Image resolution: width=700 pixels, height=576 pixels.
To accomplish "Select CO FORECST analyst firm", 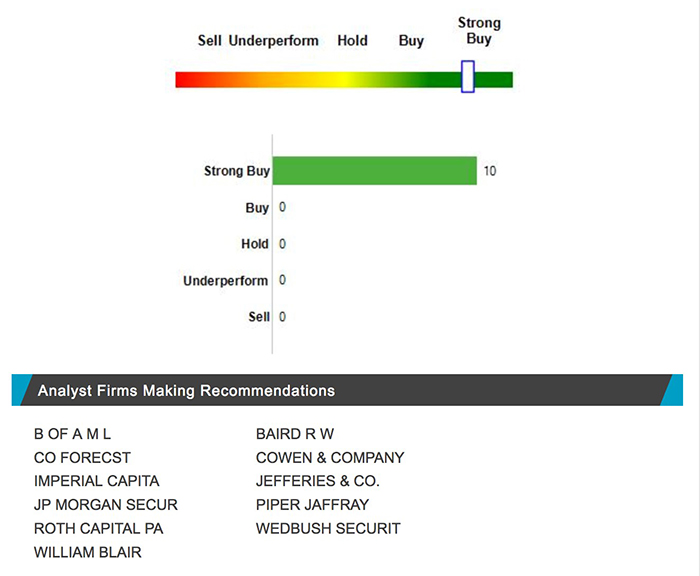I will pyautogui.click(x=82, y=458).
